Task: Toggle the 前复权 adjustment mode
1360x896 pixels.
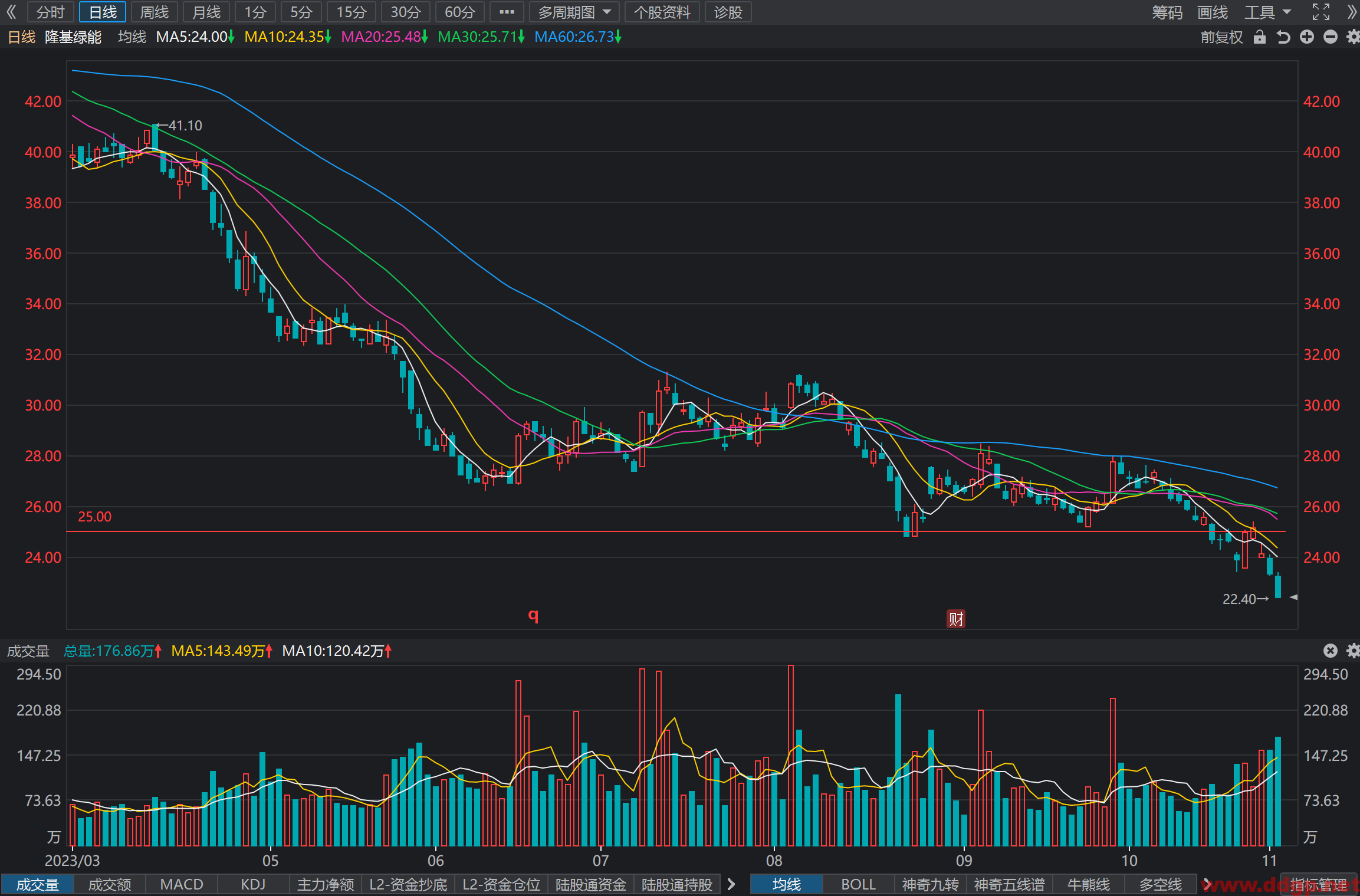Action: (x=1221, y=37)
